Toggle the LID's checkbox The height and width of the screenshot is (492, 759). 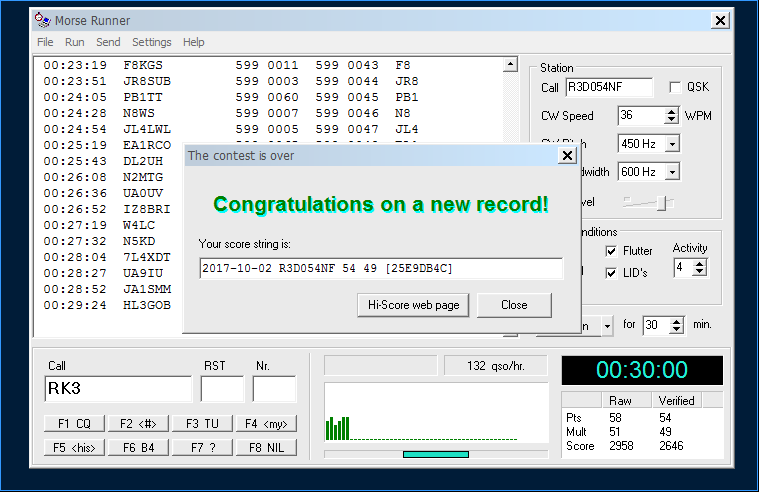(x=611, y=273)
